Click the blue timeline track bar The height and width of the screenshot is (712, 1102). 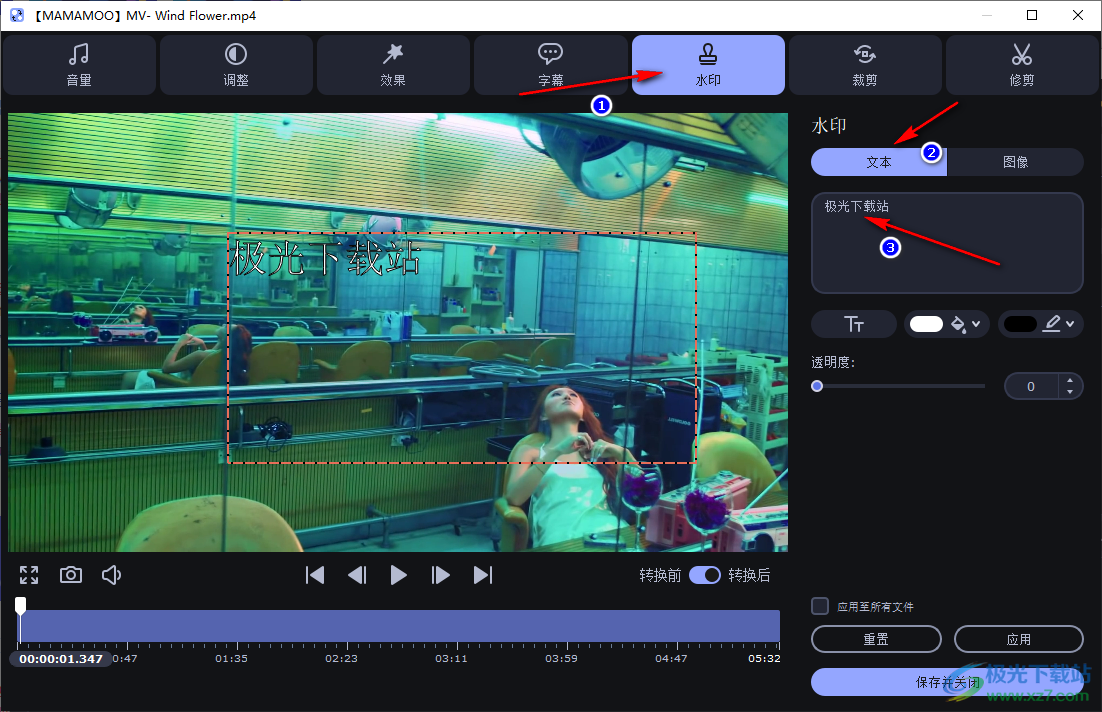click(399, 626)
